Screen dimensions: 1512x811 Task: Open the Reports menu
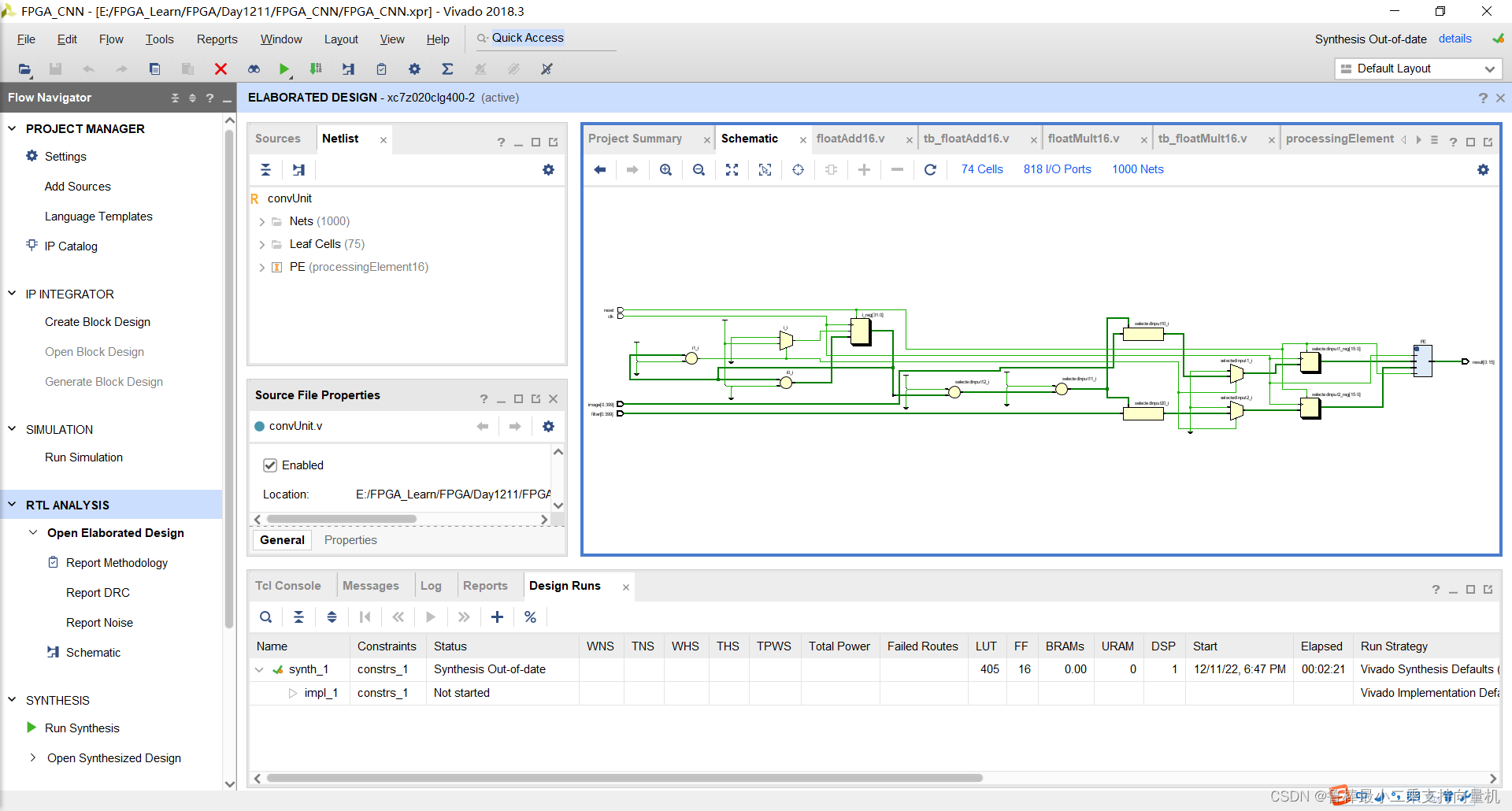217,39
